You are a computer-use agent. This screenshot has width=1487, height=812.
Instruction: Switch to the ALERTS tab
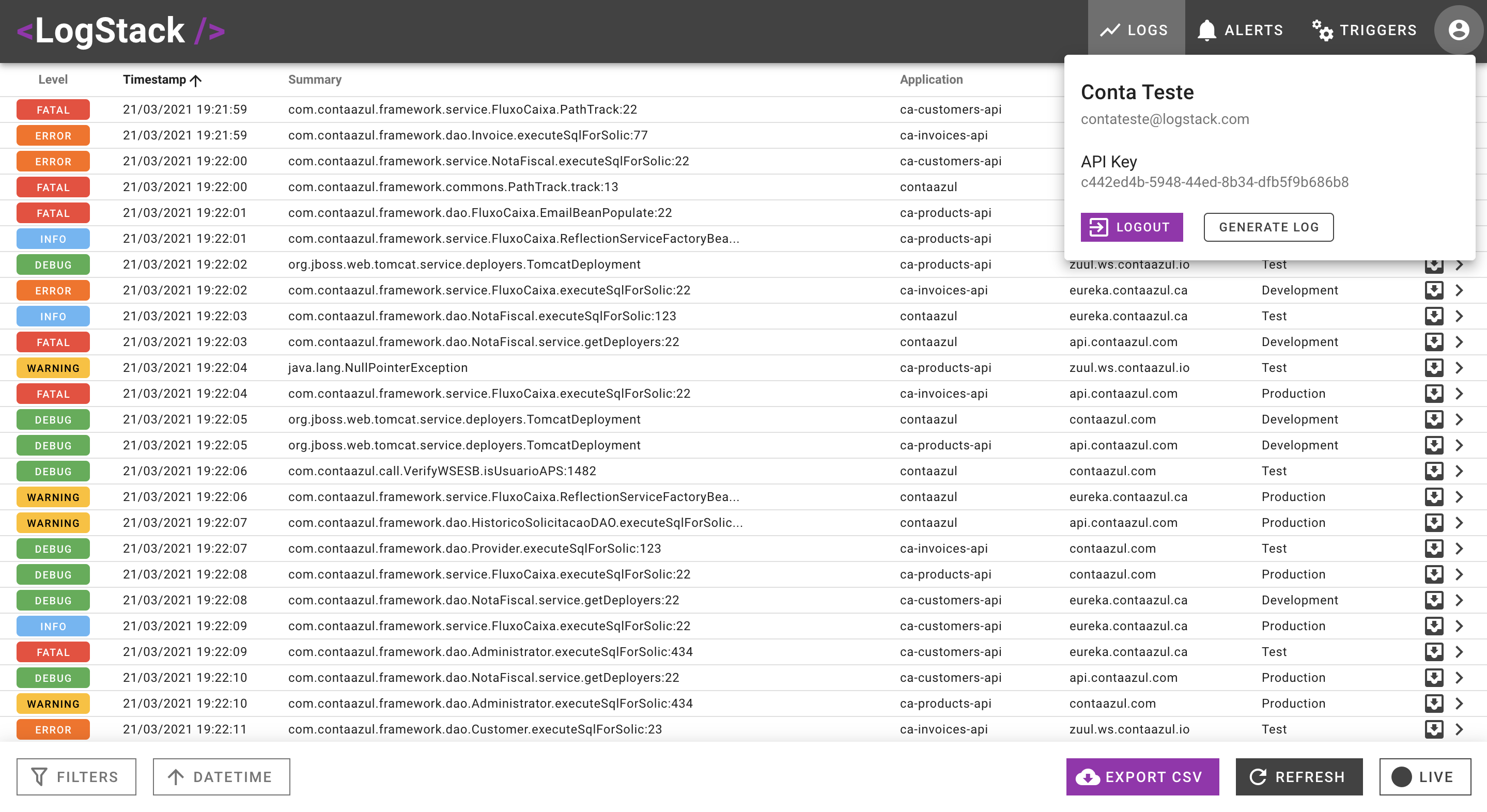(1240, 30)
